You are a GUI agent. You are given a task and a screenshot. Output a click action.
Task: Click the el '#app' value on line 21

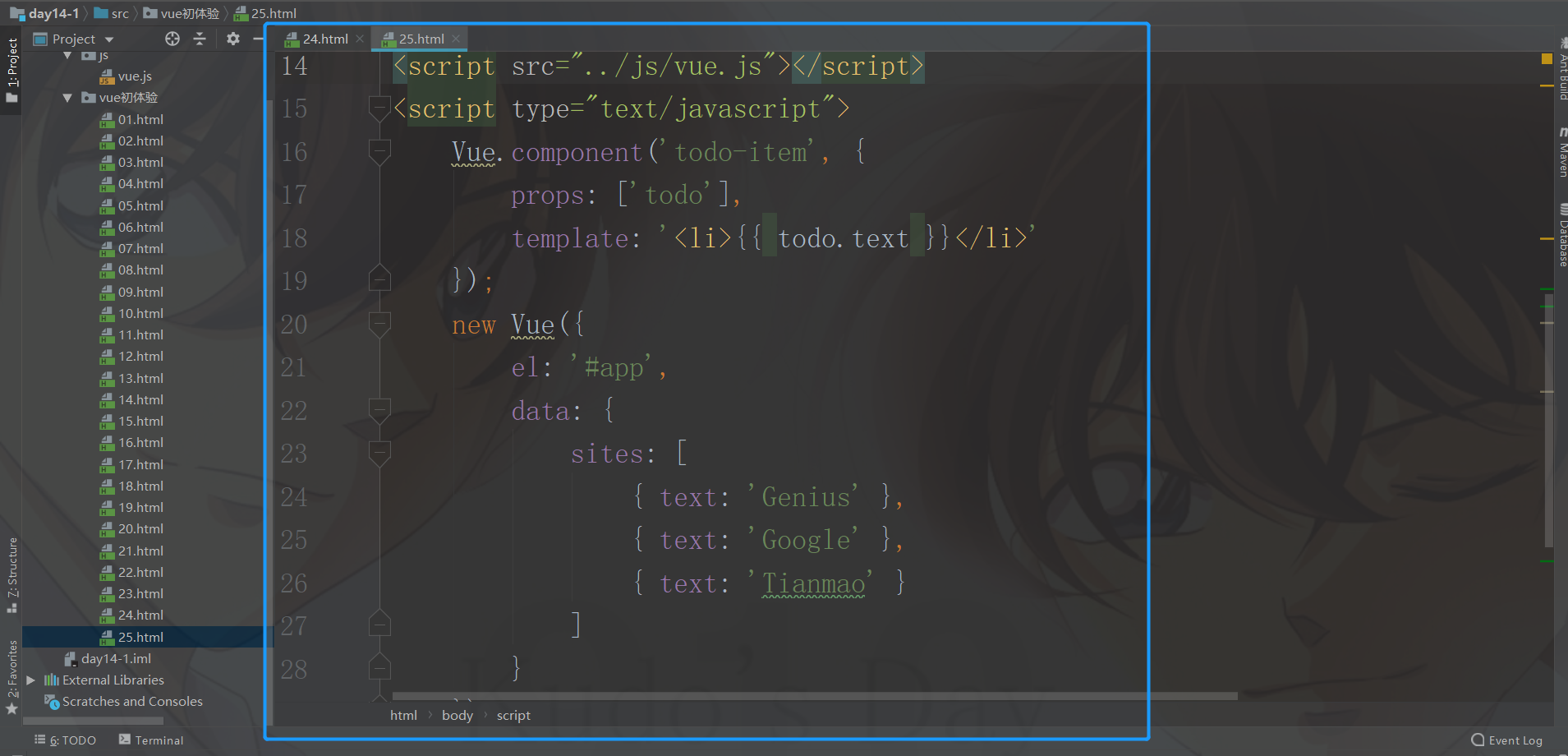(613, 367)
